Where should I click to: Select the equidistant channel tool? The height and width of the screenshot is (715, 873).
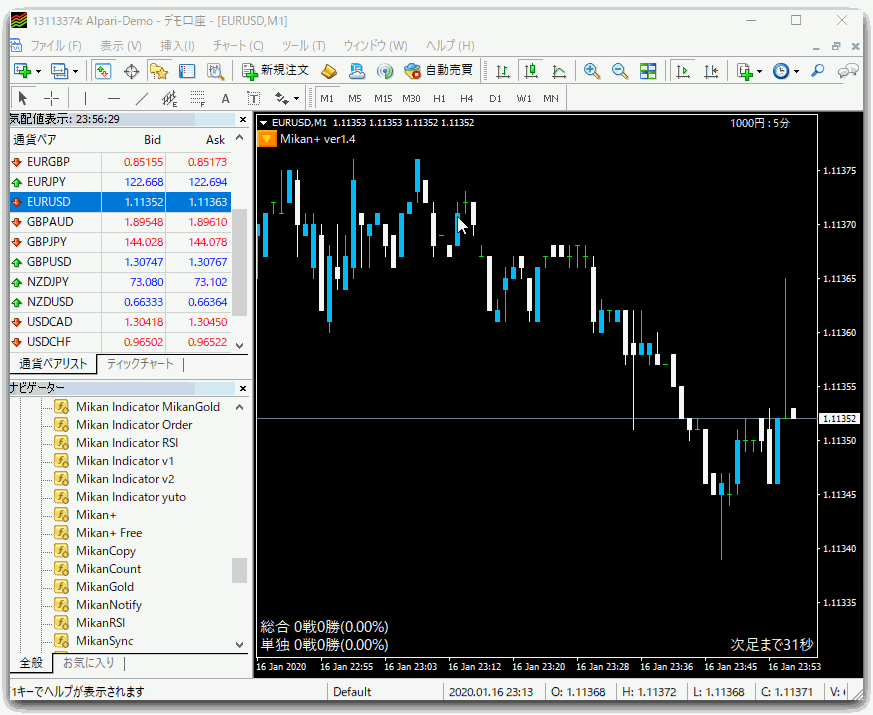[x=169, y=99]
